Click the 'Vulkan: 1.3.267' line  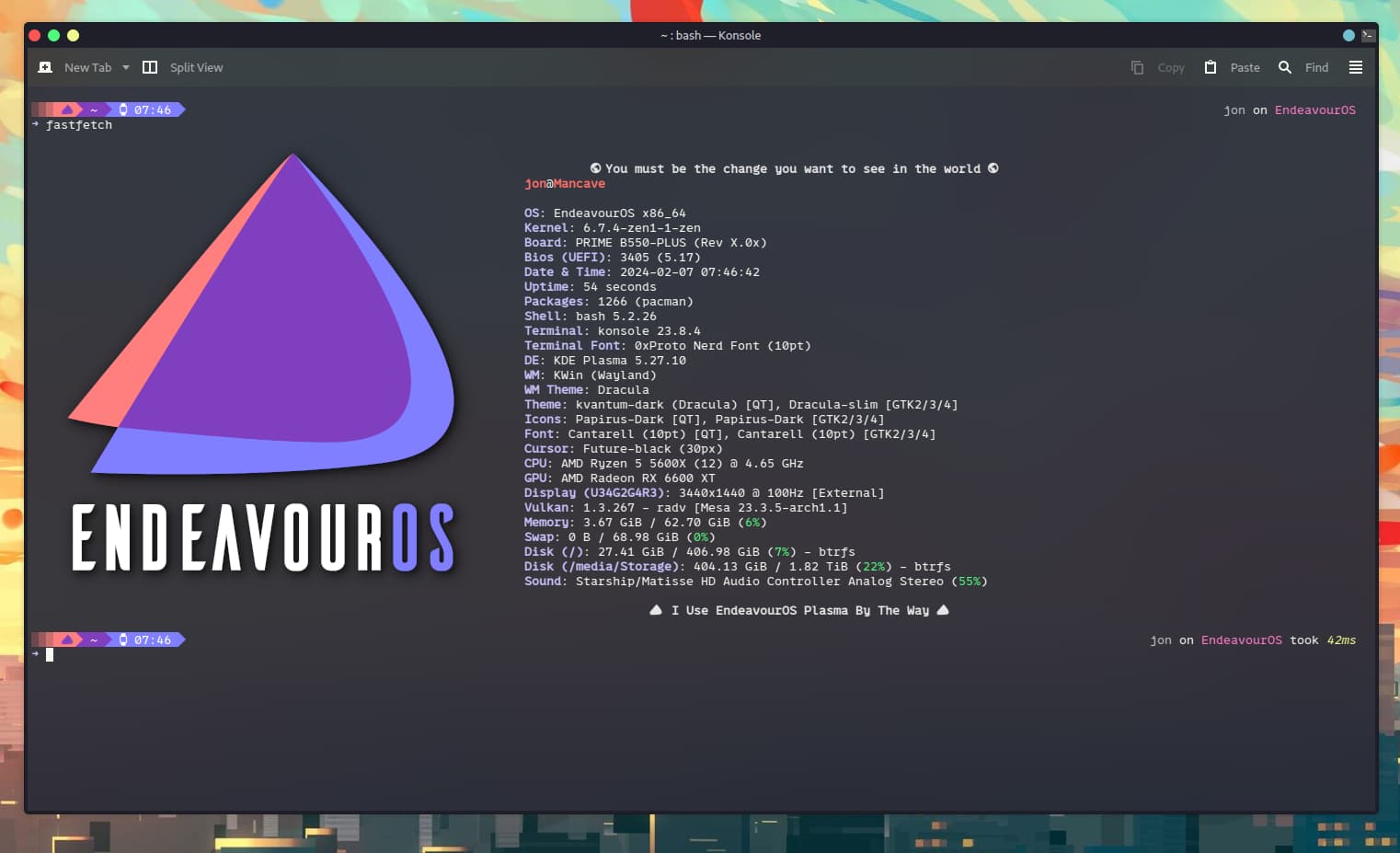point(686,508)
